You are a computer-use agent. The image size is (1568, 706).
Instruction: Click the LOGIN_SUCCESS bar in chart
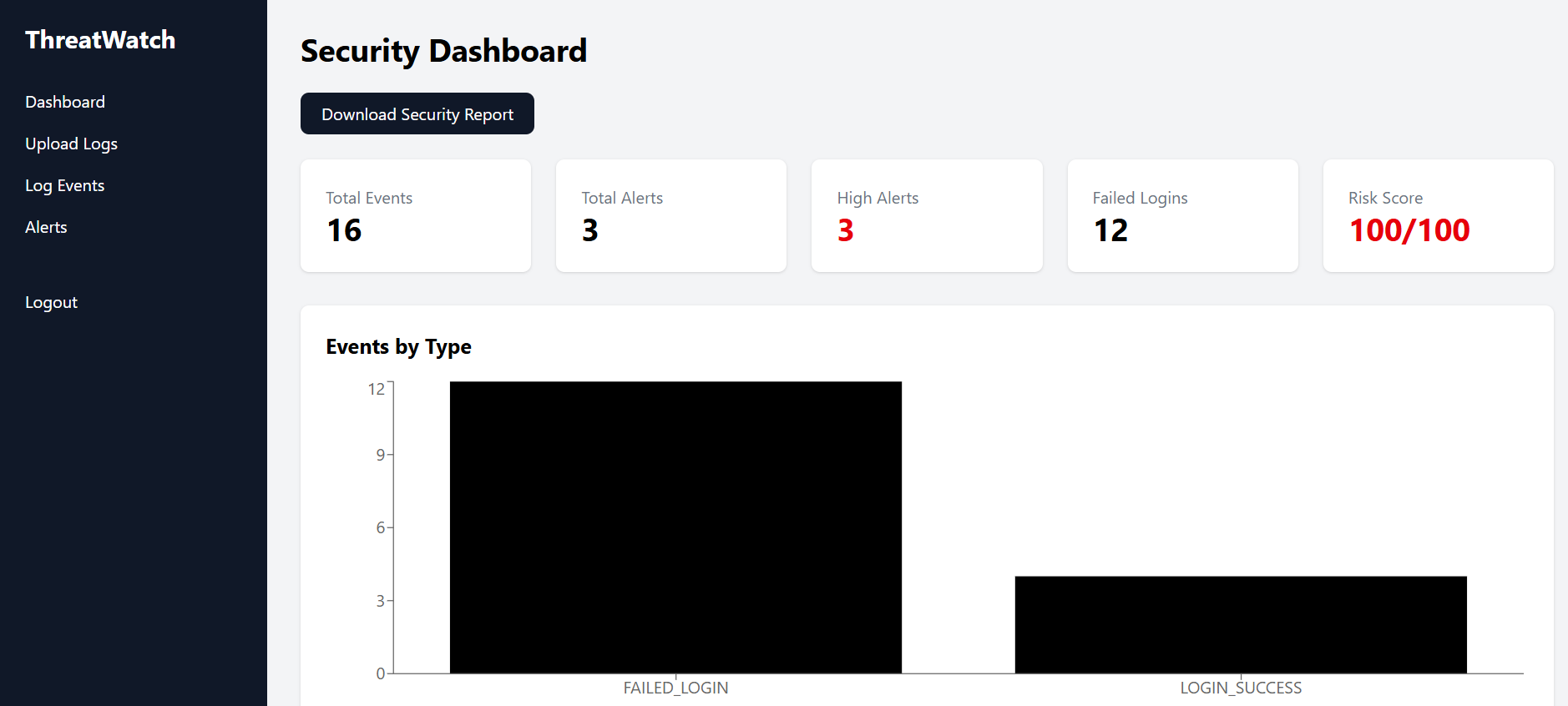(1241, 624)
